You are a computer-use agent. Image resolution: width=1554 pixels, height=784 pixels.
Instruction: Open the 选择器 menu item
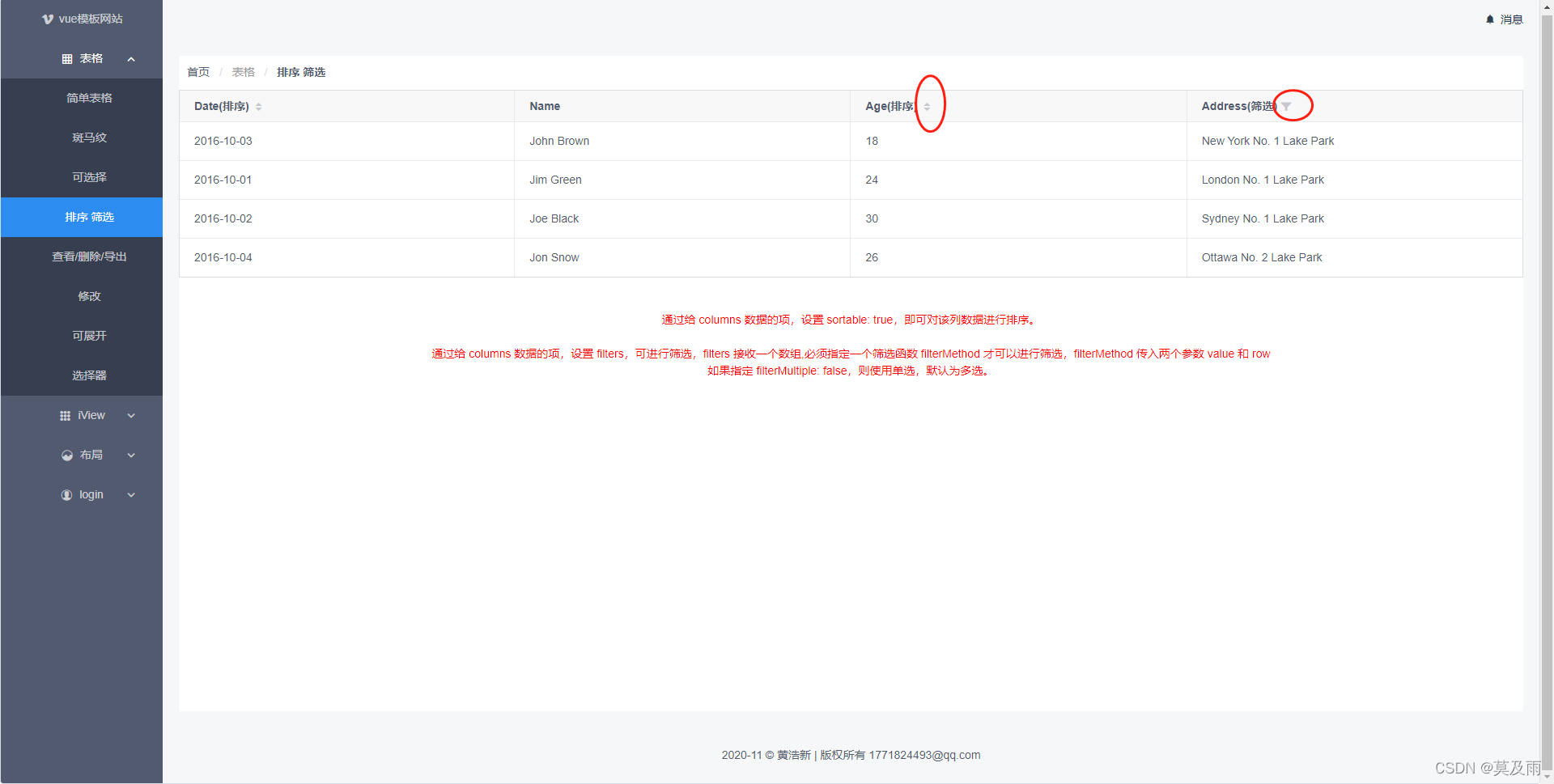82,375
